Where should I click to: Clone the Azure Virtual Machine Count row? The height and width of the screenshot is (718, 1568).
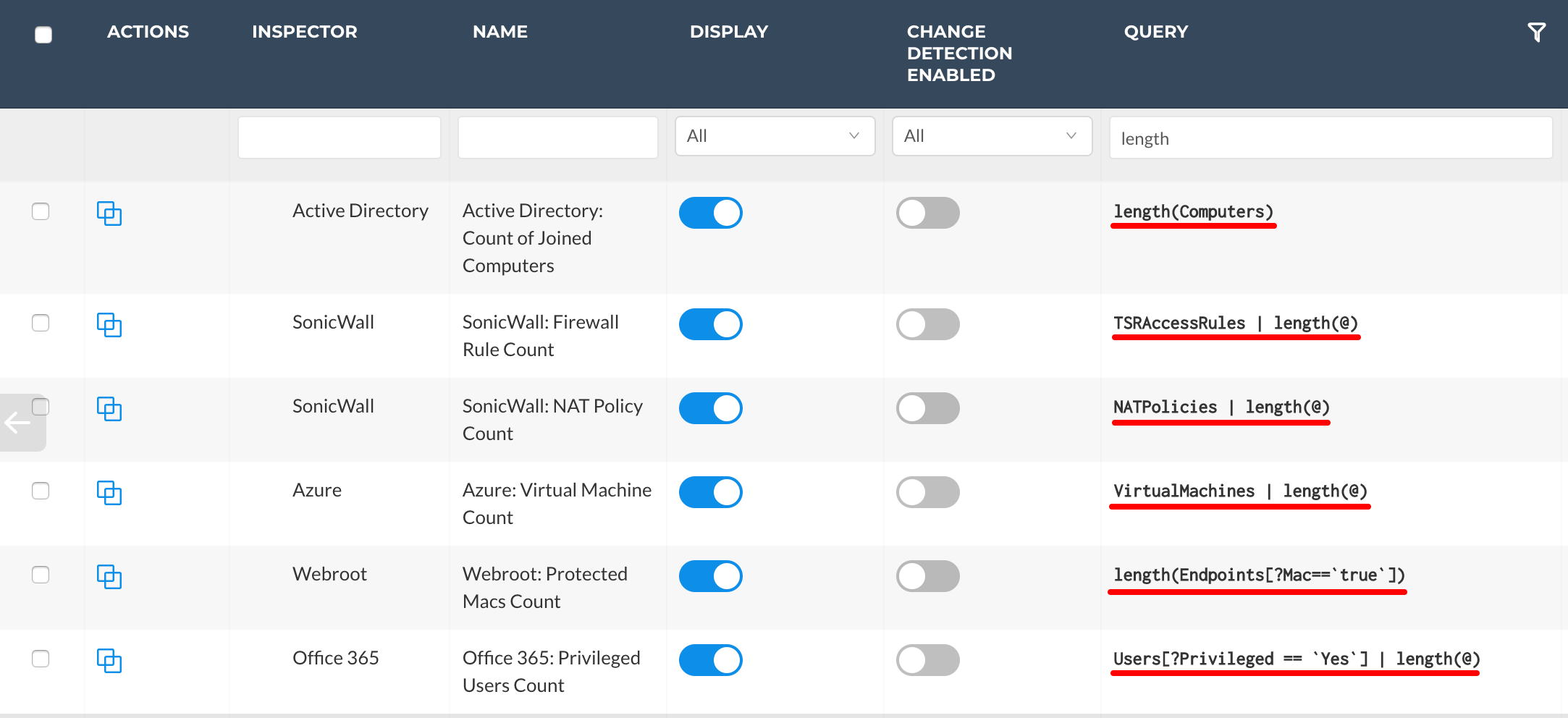[x=109, y=493]
